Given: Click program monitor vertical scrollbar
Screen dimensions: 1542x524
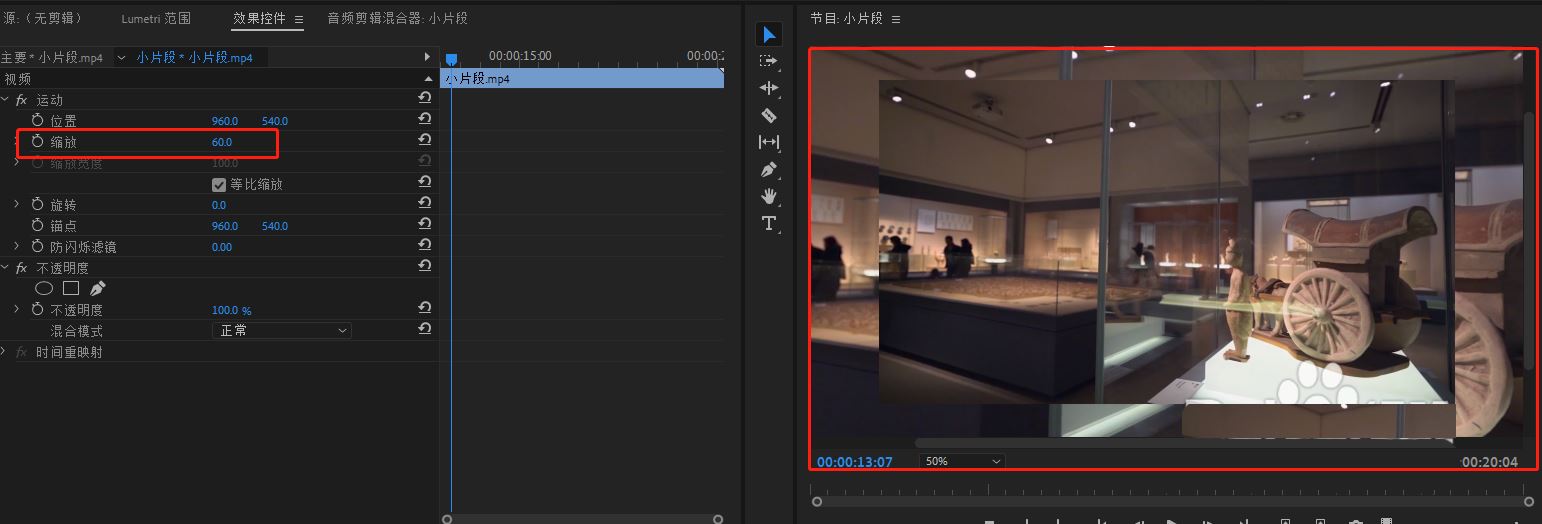Looking at the screenshot, I should click(x=1528, y=240).
